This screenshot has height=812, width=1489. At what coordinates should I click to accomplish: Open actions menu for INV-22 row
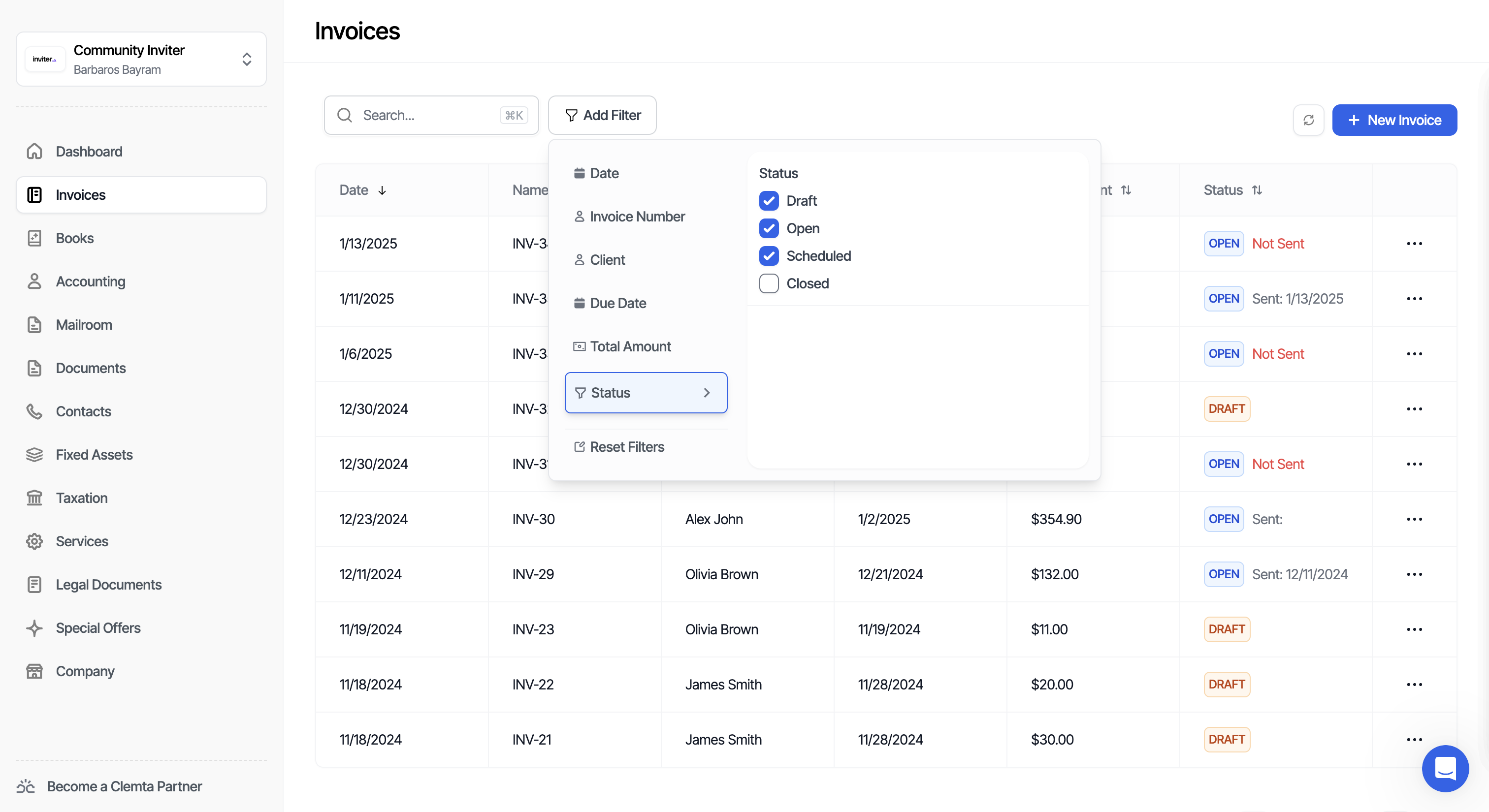[x=1415, y=685]
